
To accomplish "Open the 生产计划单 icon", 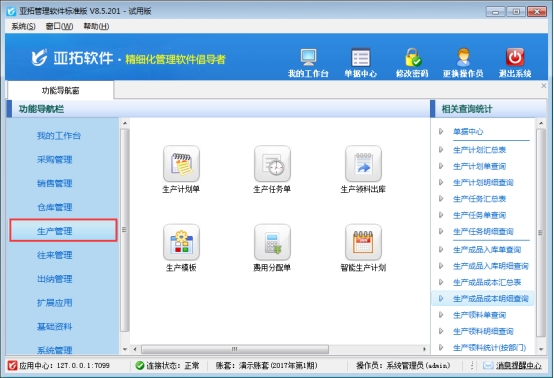I will coord(181,164).
